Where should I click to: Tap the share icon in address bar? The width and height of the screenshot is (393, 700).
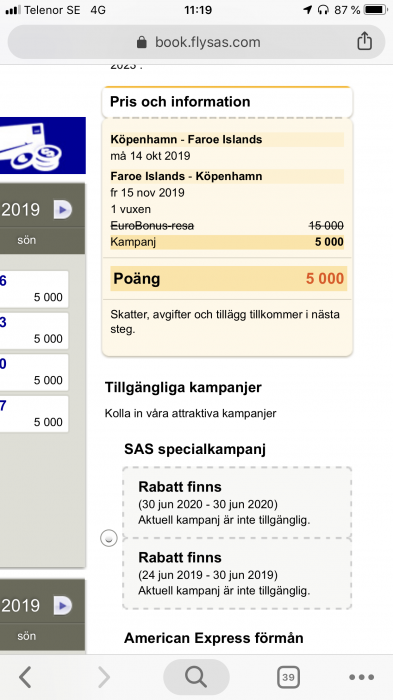(364, 41)
